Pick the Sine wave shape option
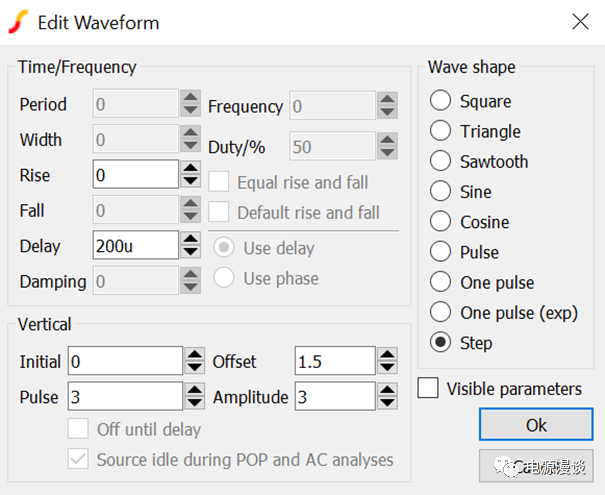Screen dimensions: 605x495 [x=441, y=191]
